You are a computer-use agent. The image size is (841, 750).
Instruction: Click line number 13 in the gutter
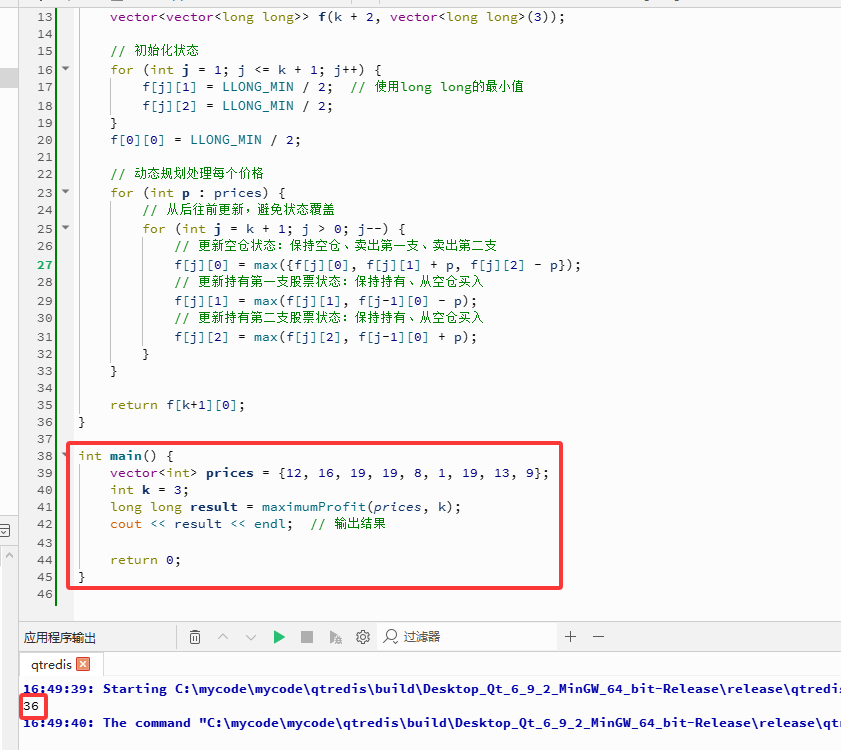(x=45, y=17)
